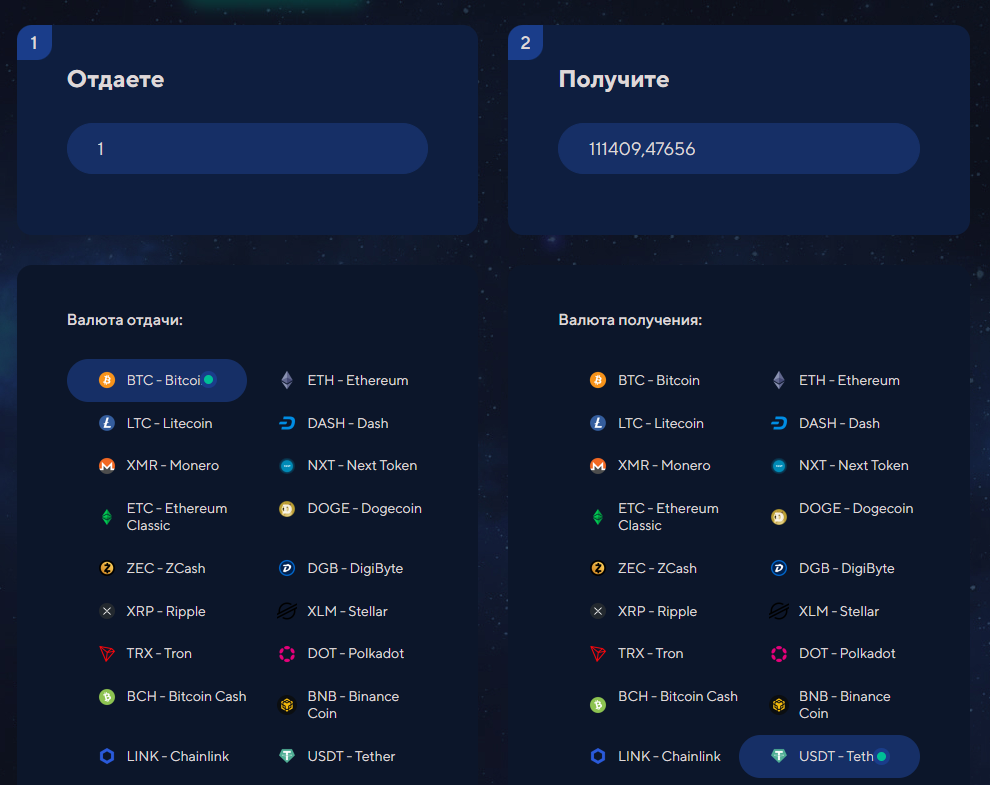Screen dimensions: 990x785
Task: Click the DigiByte icon under Валюта получения
Action: pos(778,568)
